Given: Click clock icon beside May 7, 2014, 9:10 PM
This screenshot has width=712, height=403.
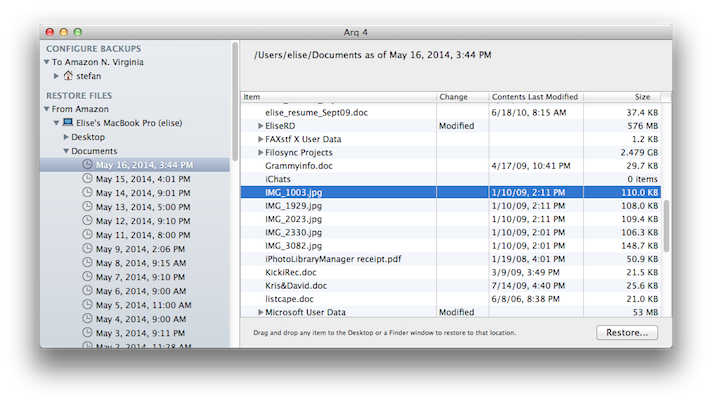Looking at the screenshot, I should (x=87, y=277).
